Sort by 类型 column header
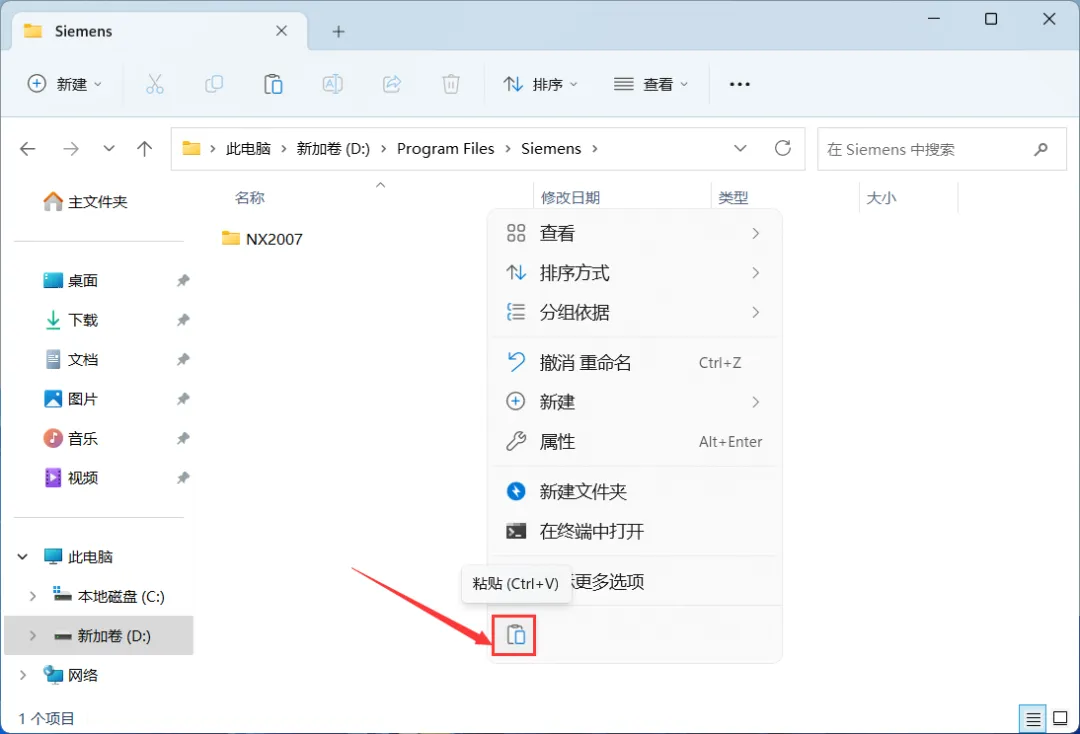This screenshot has width=1080, height=734. coord(733,198)
